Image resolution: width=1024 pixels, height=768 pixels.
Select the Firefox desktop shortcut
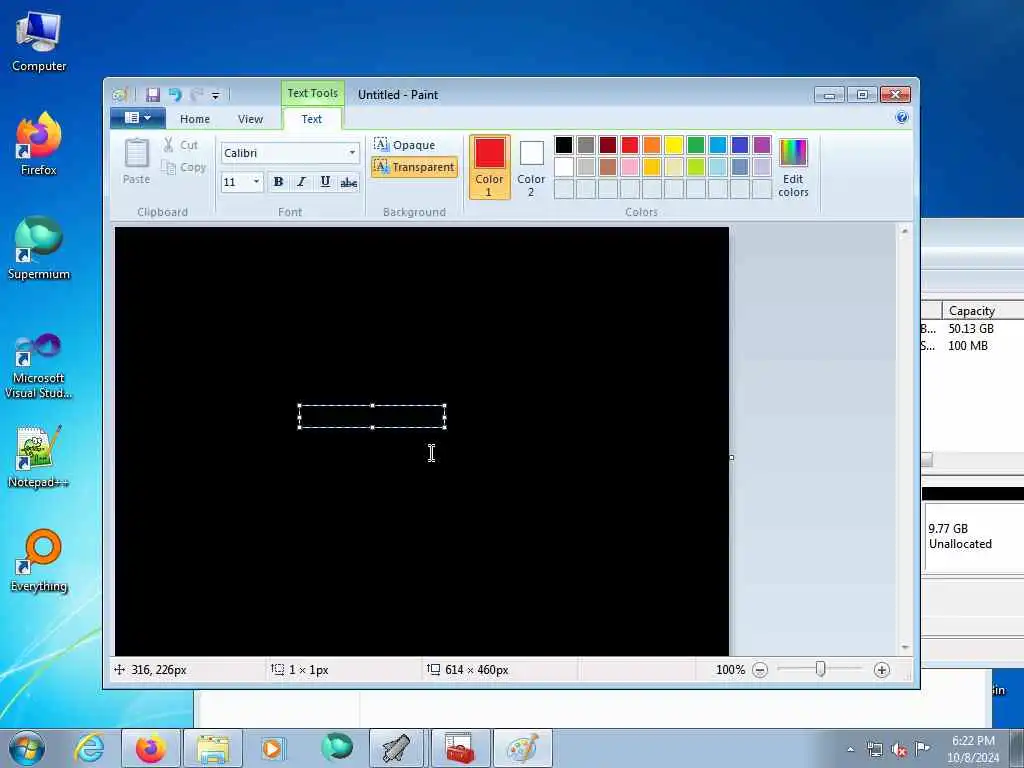pos(39,144)
